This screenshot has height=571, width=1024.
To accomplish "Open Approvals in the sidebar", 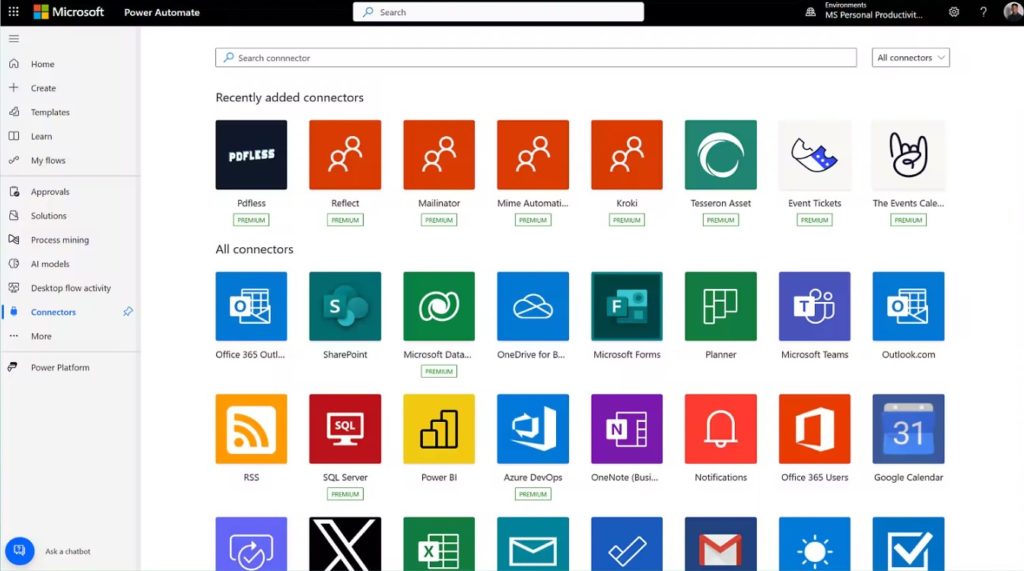I will 50,192.
